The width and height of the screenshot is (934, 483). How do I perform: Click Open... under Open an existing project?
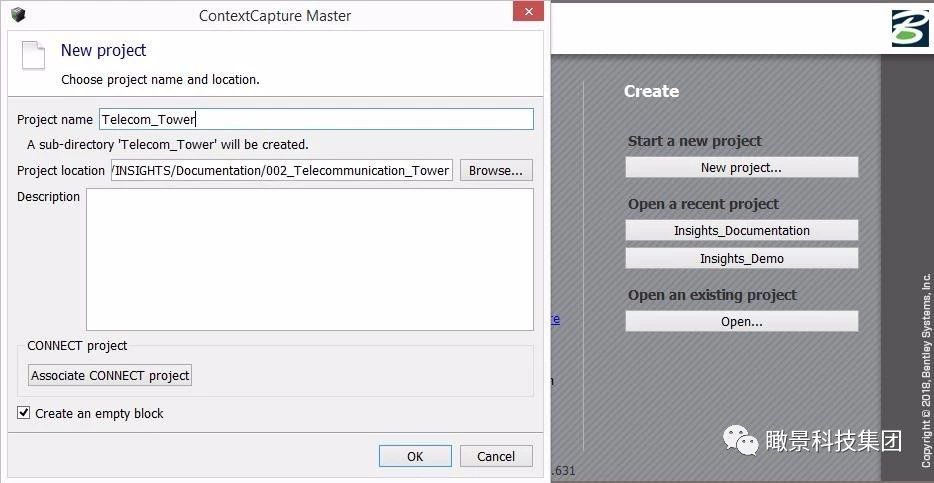[742, 322]
